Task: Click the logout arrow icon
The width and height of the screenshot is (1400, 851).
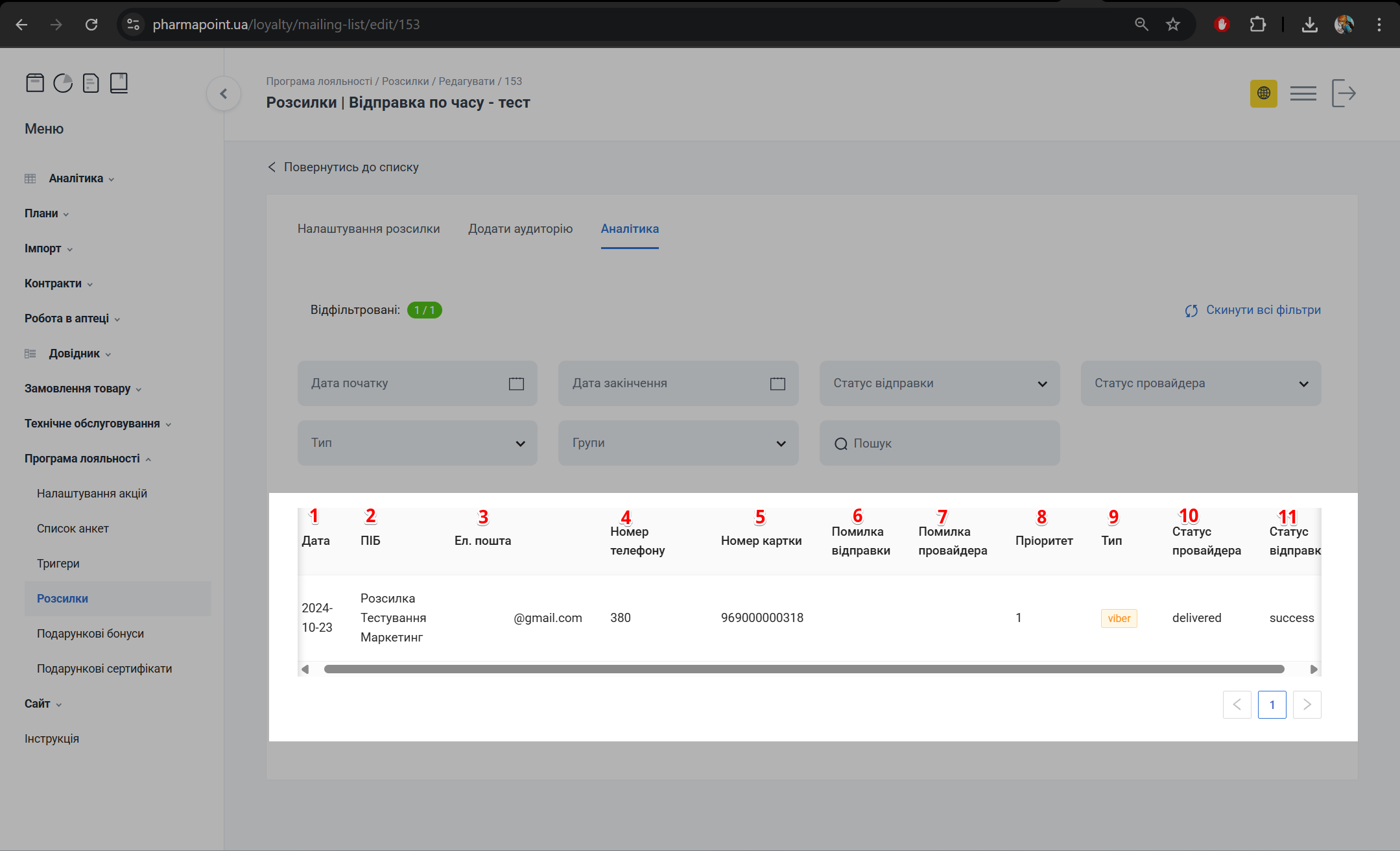Action: point(1344,93)
